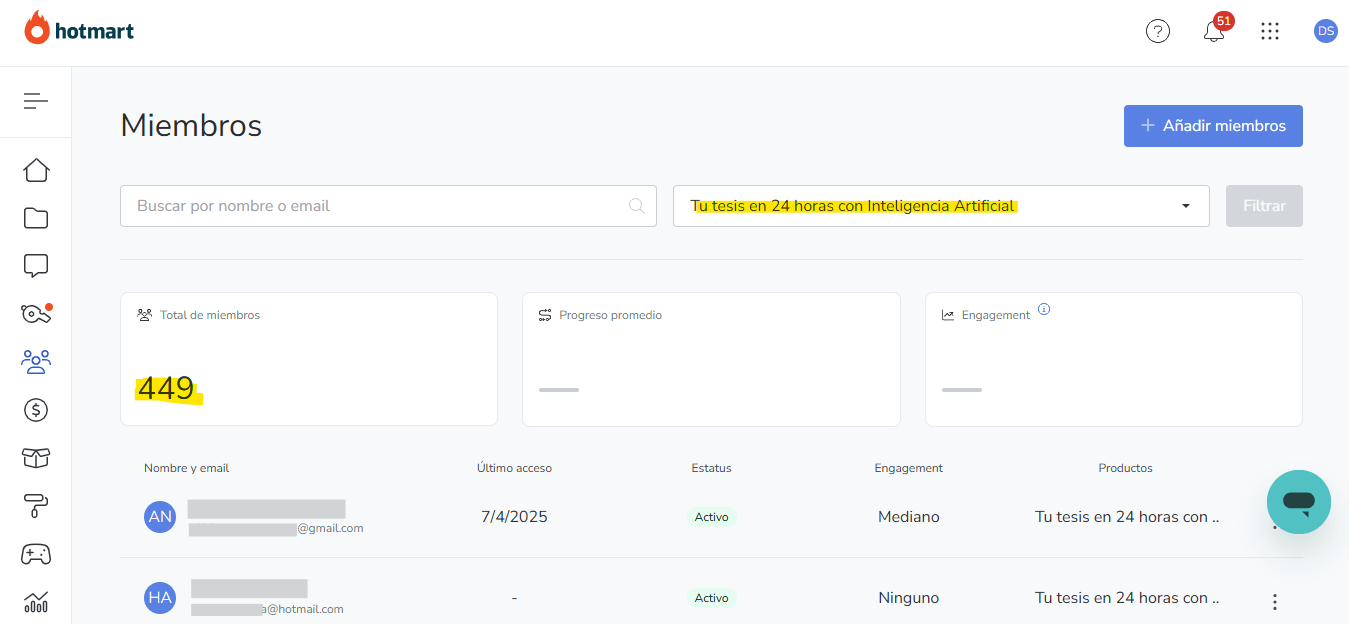
Task: Click product name in AN member row
Action: [1127, 517]
